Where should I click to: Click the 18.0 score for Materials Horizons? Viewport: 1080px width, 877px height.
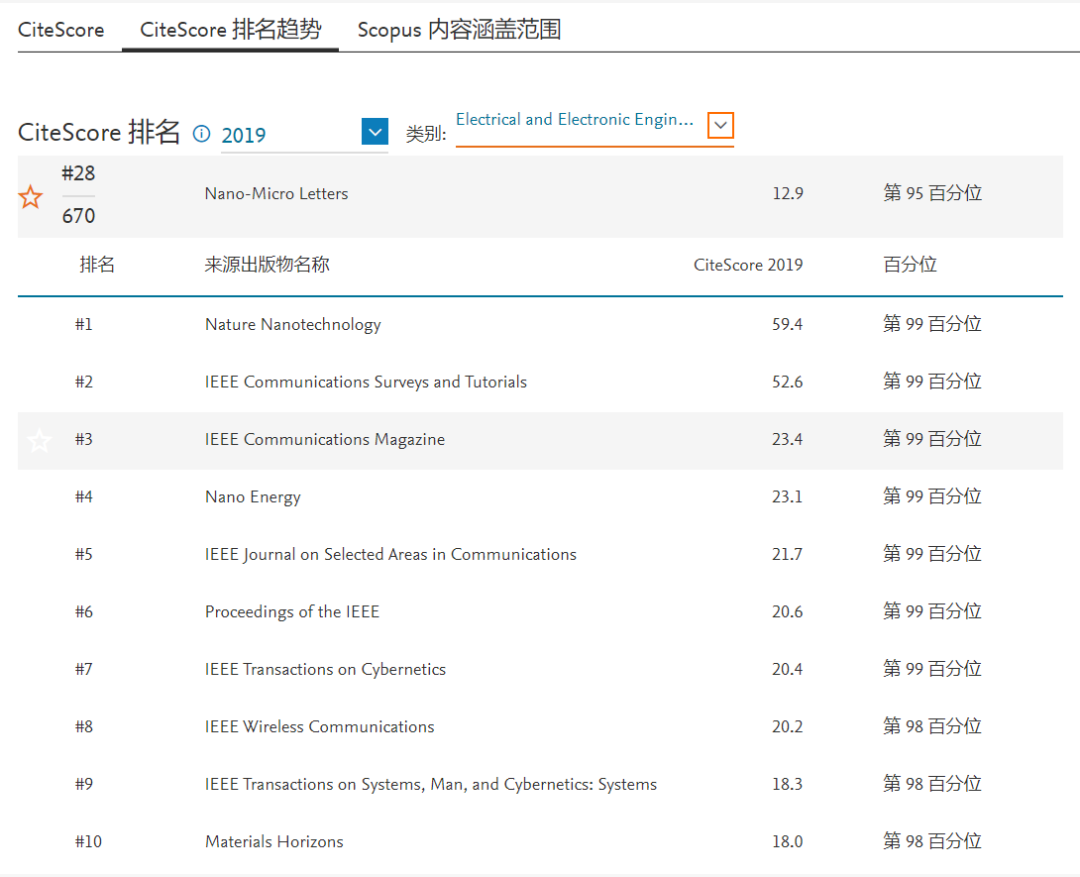787,842
